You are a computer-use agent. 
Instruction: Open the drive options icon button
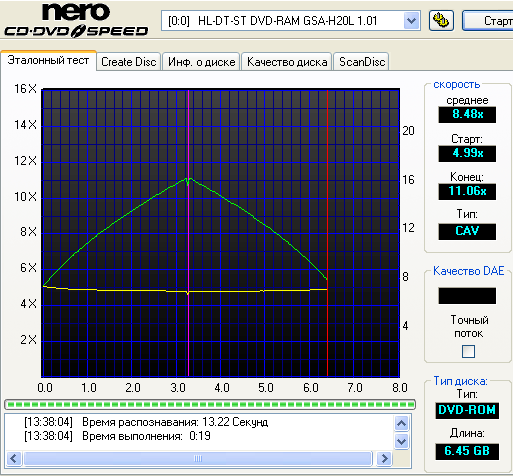point(441,21)
